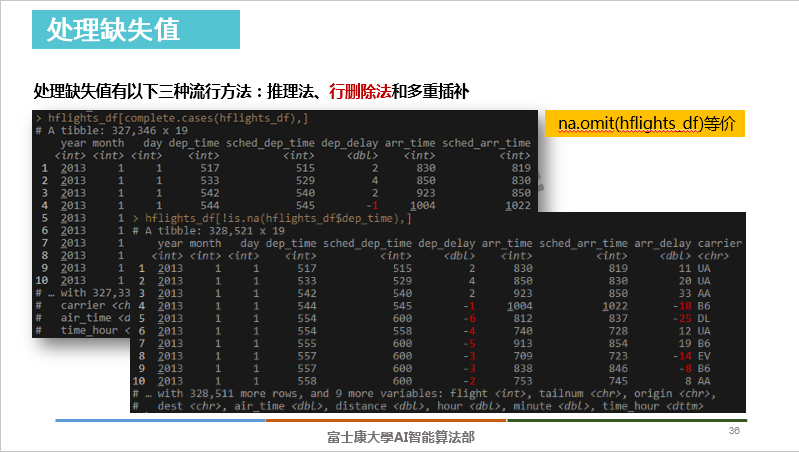The width and height of the screenshot is (799, 452).
Task: Click the arr_delay column header in lower console
Action: click(x=662, y=244)
